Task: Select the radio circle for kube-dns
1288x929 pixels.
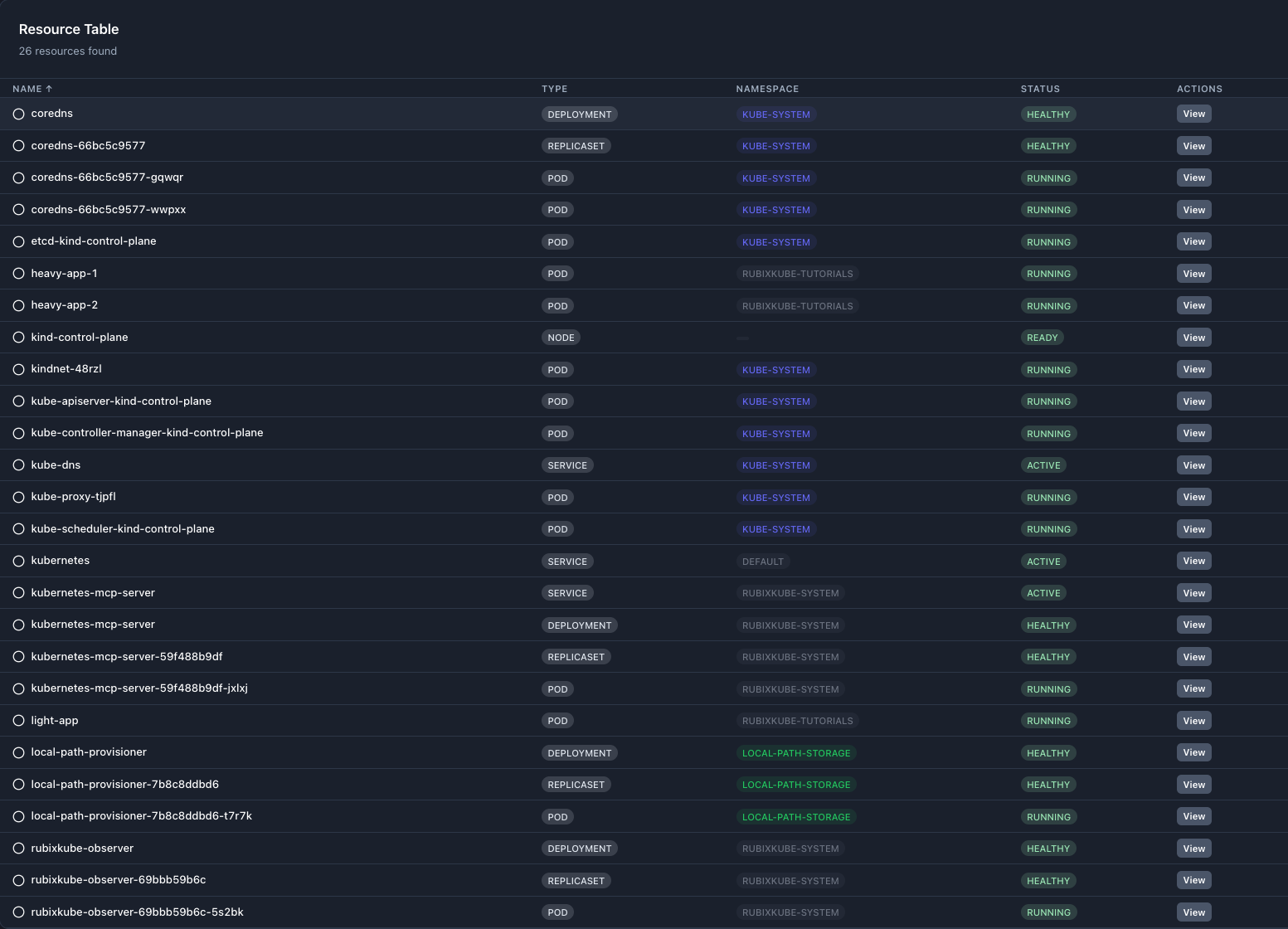Action: click(18, 465)
